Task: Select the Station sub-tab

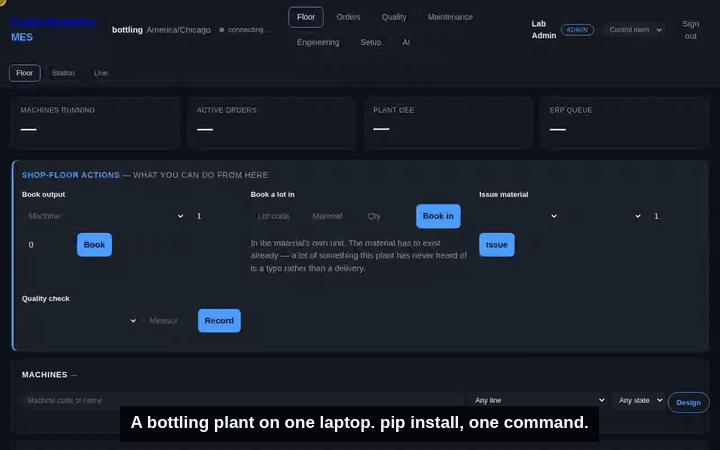Action: click(63, 73)
